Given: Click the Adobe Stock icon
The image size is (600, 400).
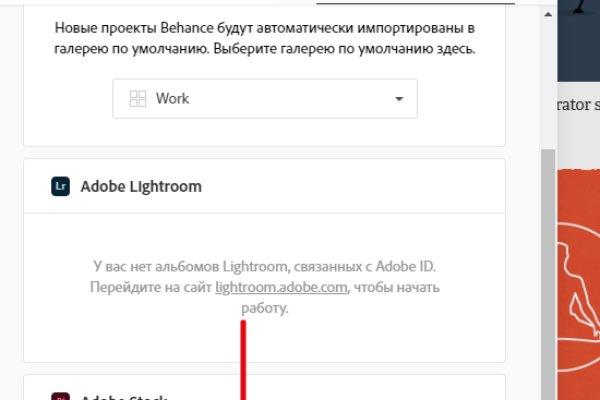Looking at the screenshot, I should [x=60, y=397].
